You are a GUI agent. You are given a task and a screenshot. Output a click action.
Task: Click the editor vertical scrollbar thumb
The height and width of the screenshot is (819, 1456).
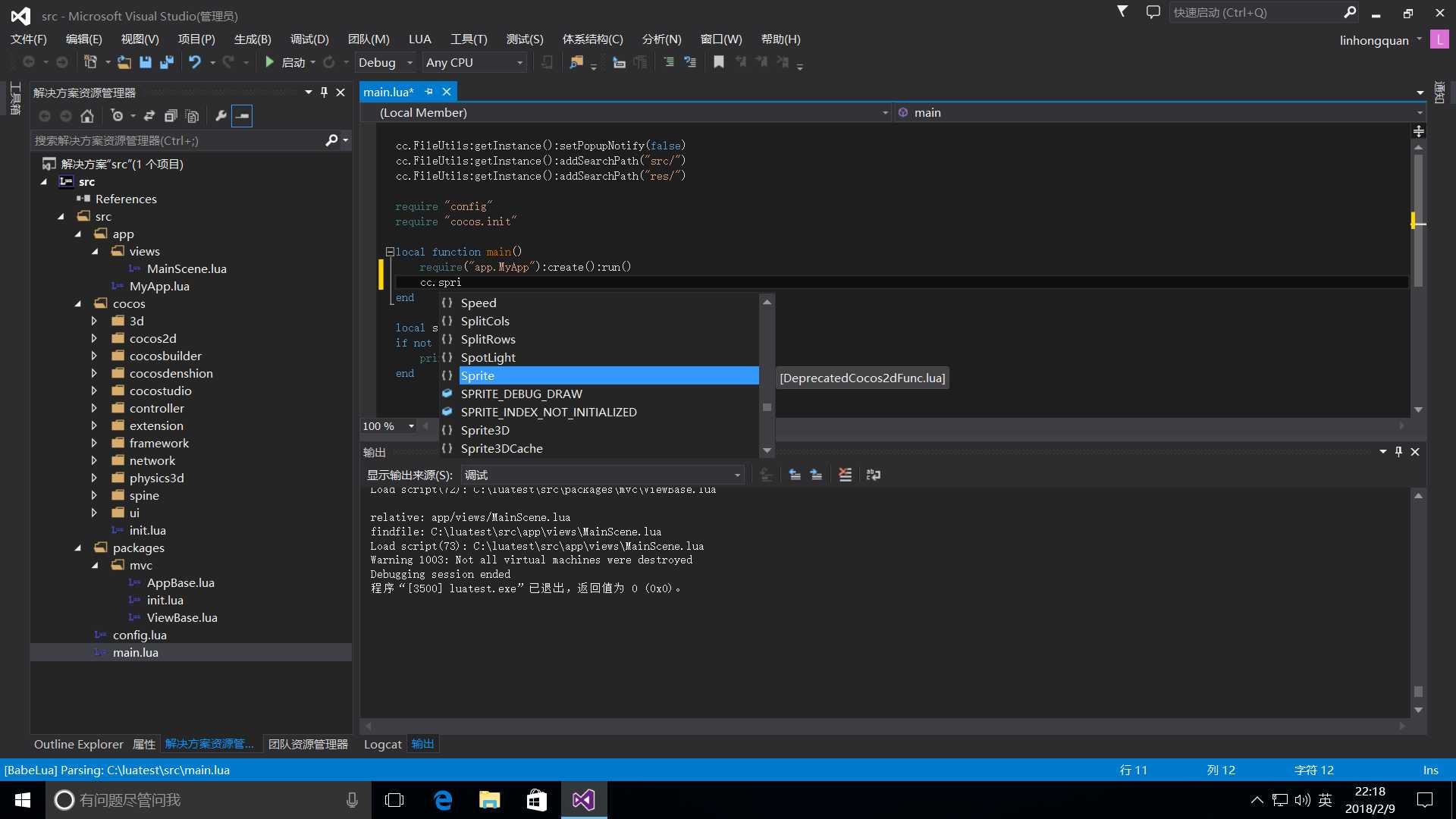(x=1418, y=220)
